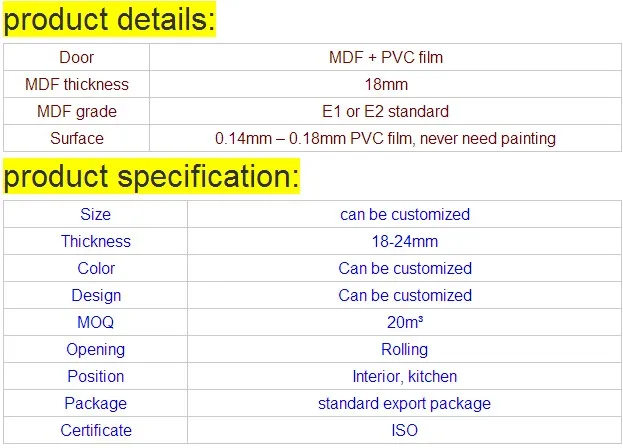Screen dimensions: 623x448
Task: Click the '18-24mm' thickness value
Action: pos(404,241)
